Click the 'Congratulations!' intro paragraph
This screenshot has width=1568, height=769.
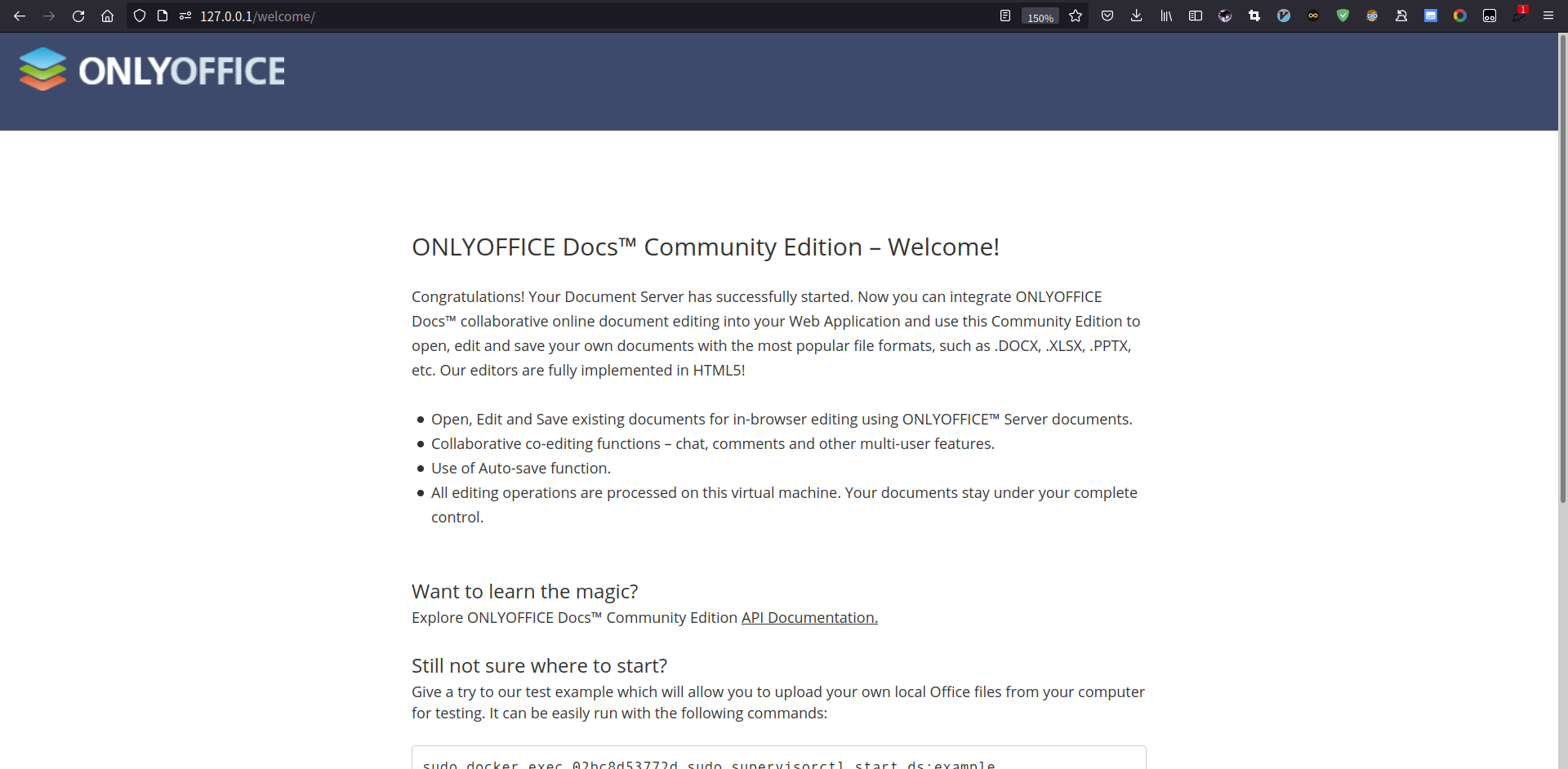776,334
